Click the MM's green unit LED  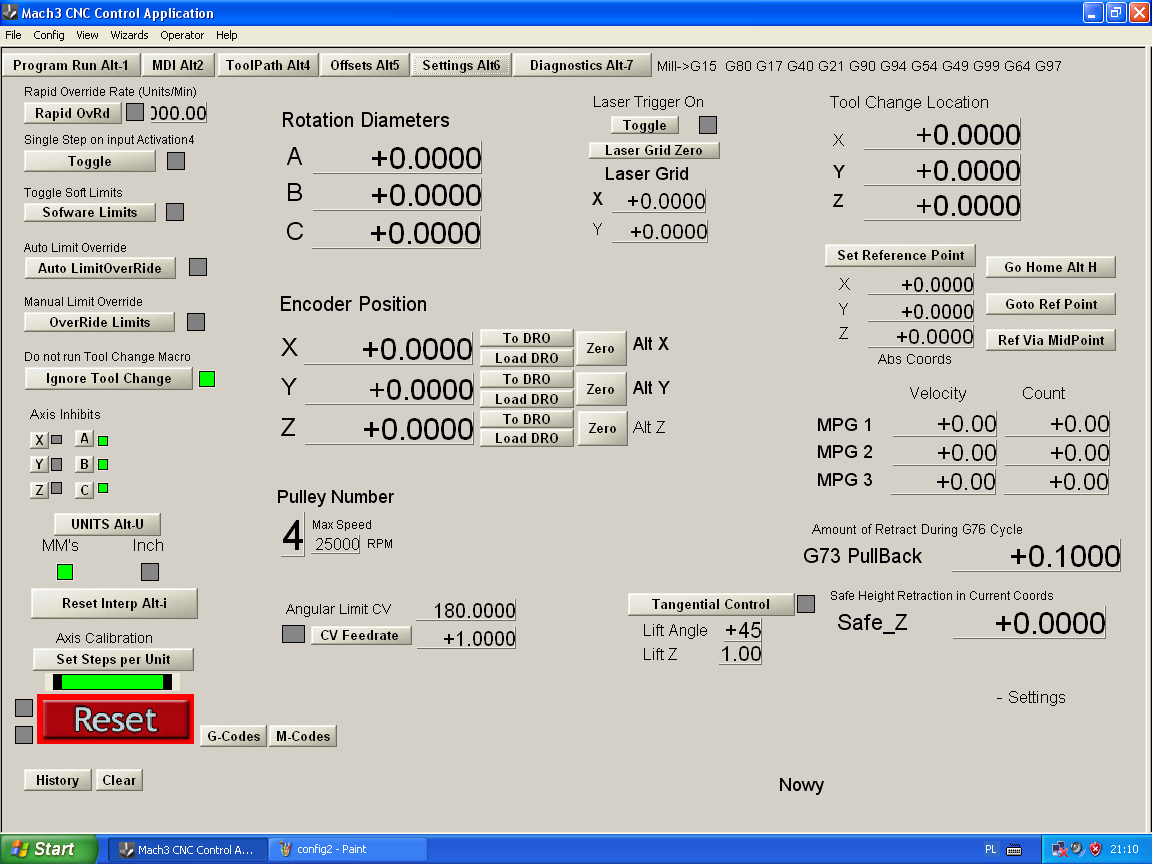coord(65,572)
